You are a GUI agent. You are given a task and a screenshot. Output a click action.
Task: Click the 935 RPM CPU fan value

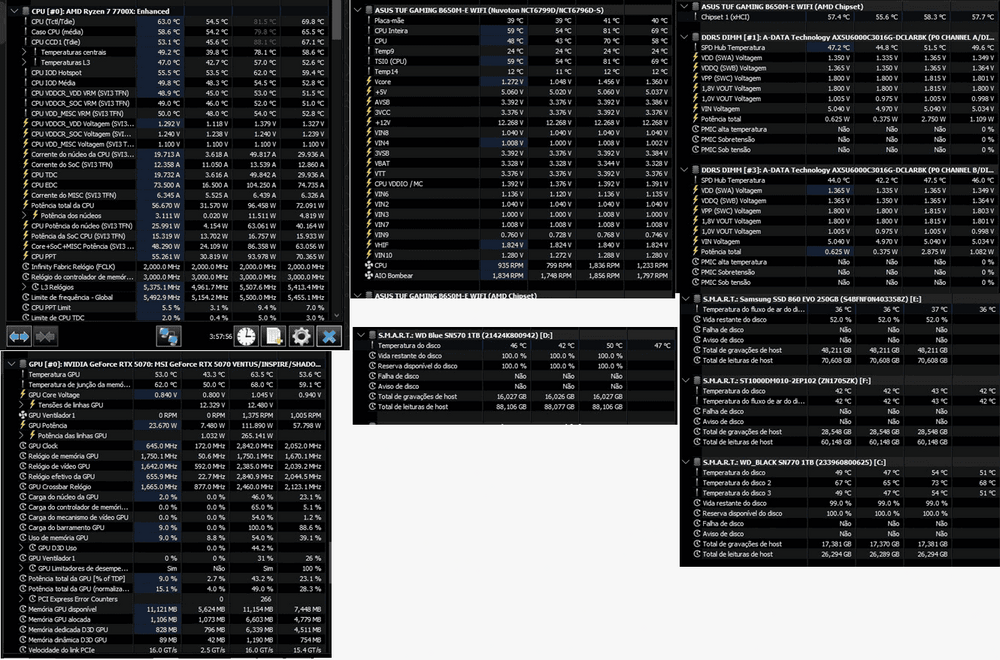click(510, 265)
